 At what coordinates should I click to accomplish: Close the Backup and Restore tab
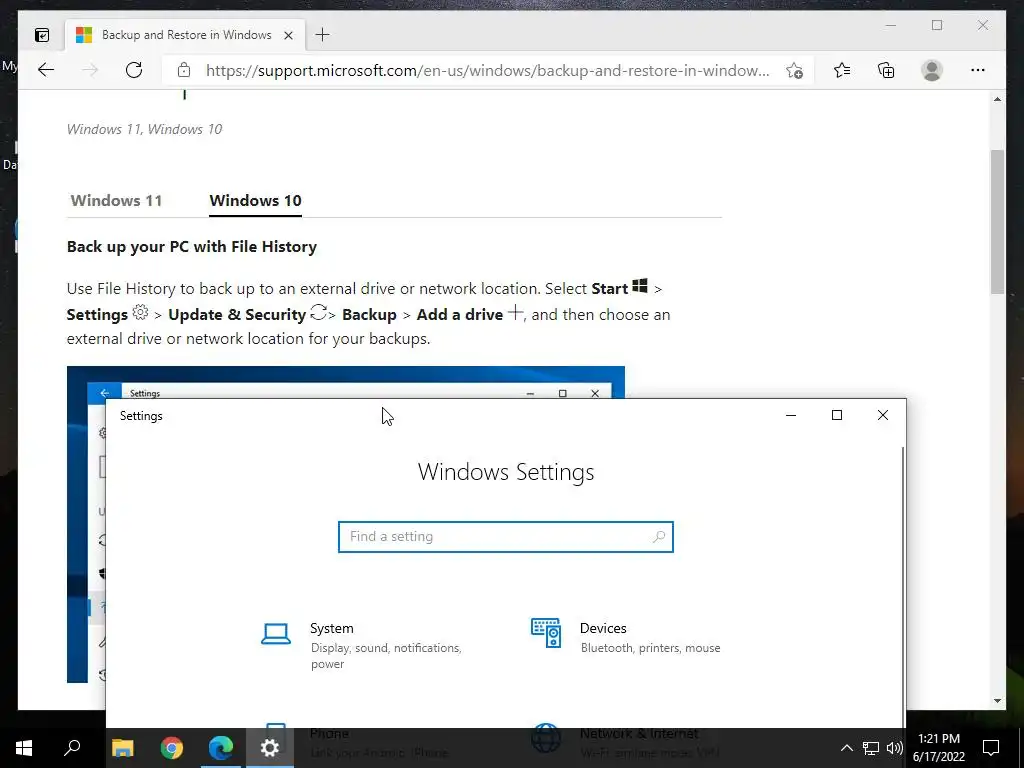click(289, 35)
